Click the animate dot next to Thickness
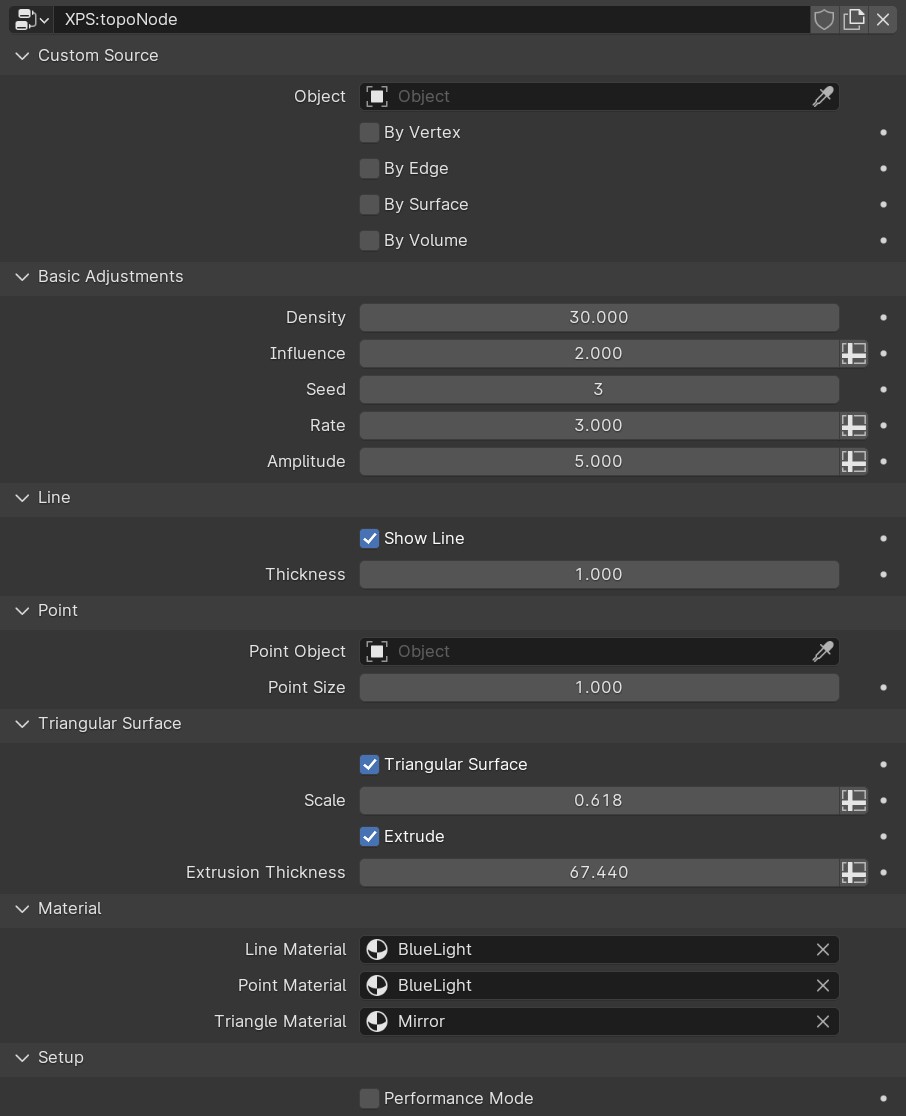The height and width of the screenshot is (1116, 906). [883, 574]
